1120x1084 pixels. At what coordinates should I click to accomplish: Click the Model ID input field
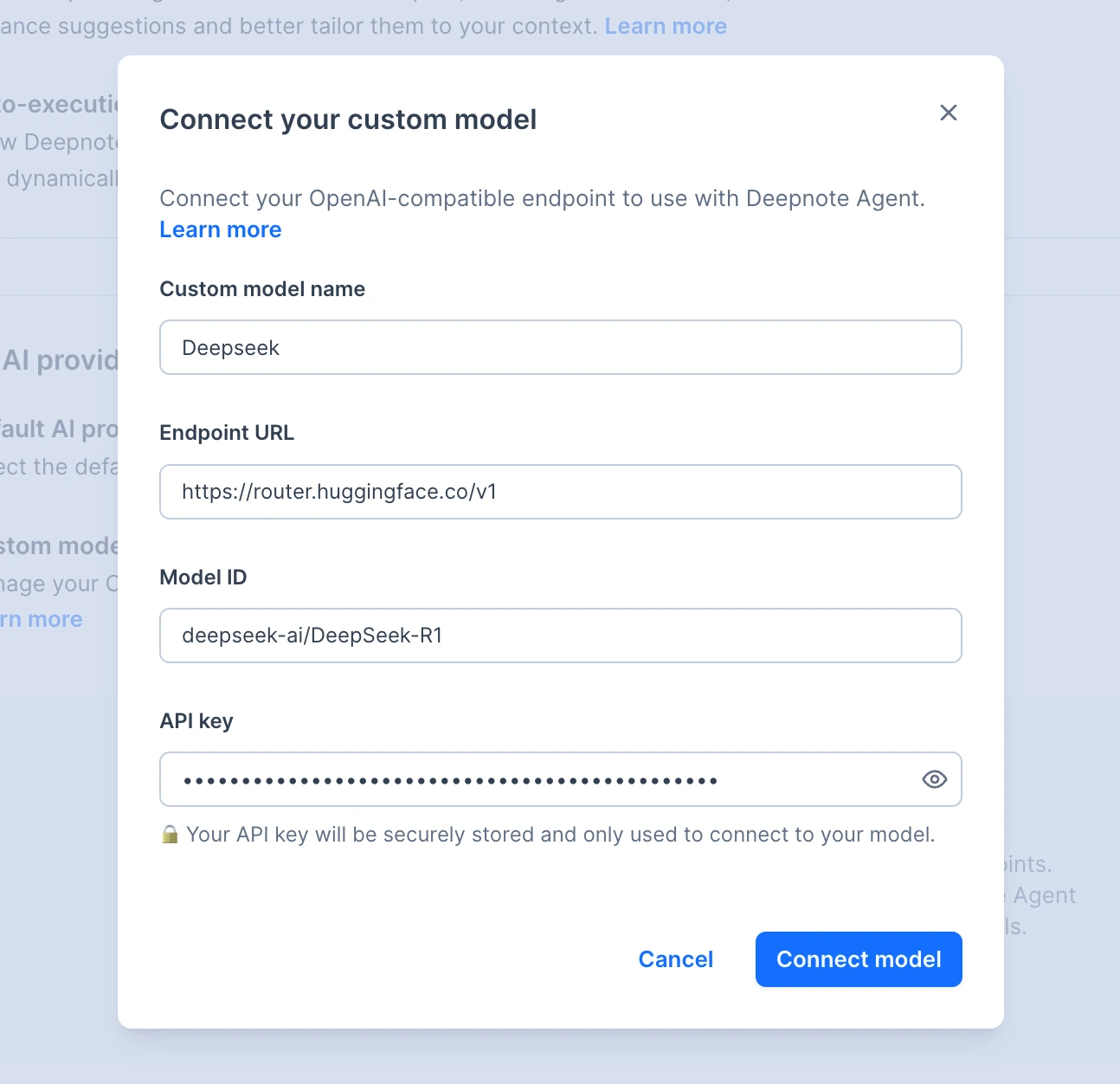560,636
